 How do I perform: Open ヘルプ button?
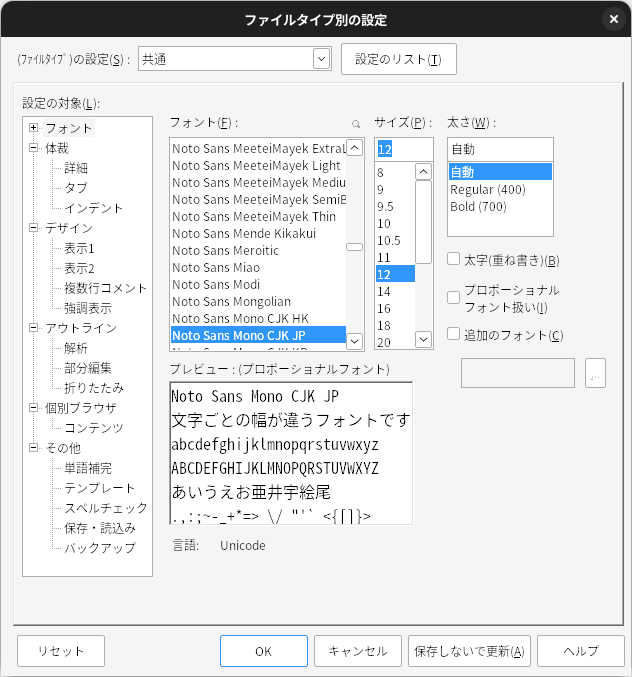point(581,651)
